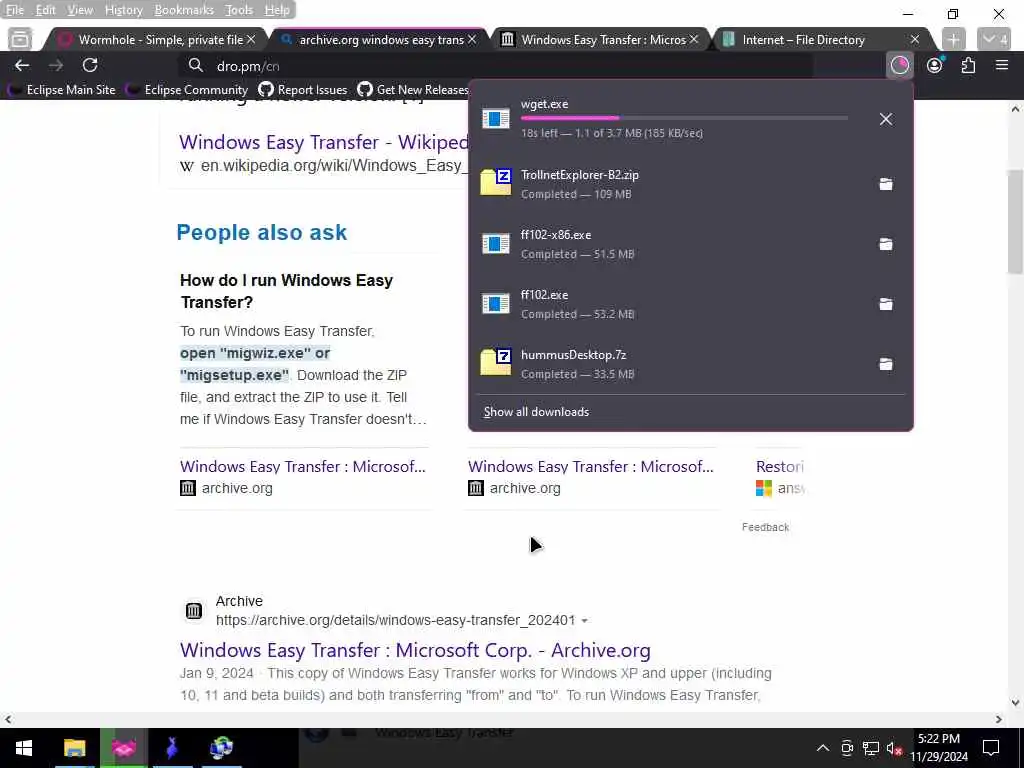This screenshot has height=768, width=1024.
Task: Click the wget.exe download progress bar
Action: click(x=684, y=118)
